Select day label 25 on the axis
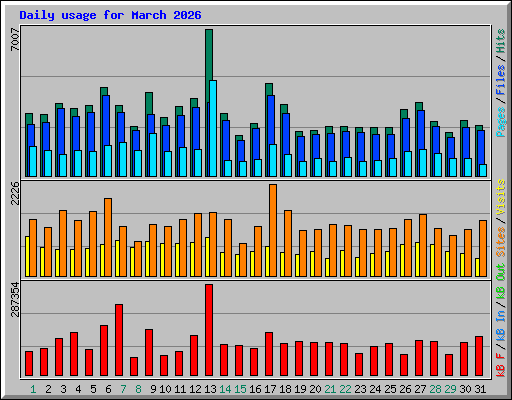Viewport: 512px width, 400px height. click(x=390, y=389)
